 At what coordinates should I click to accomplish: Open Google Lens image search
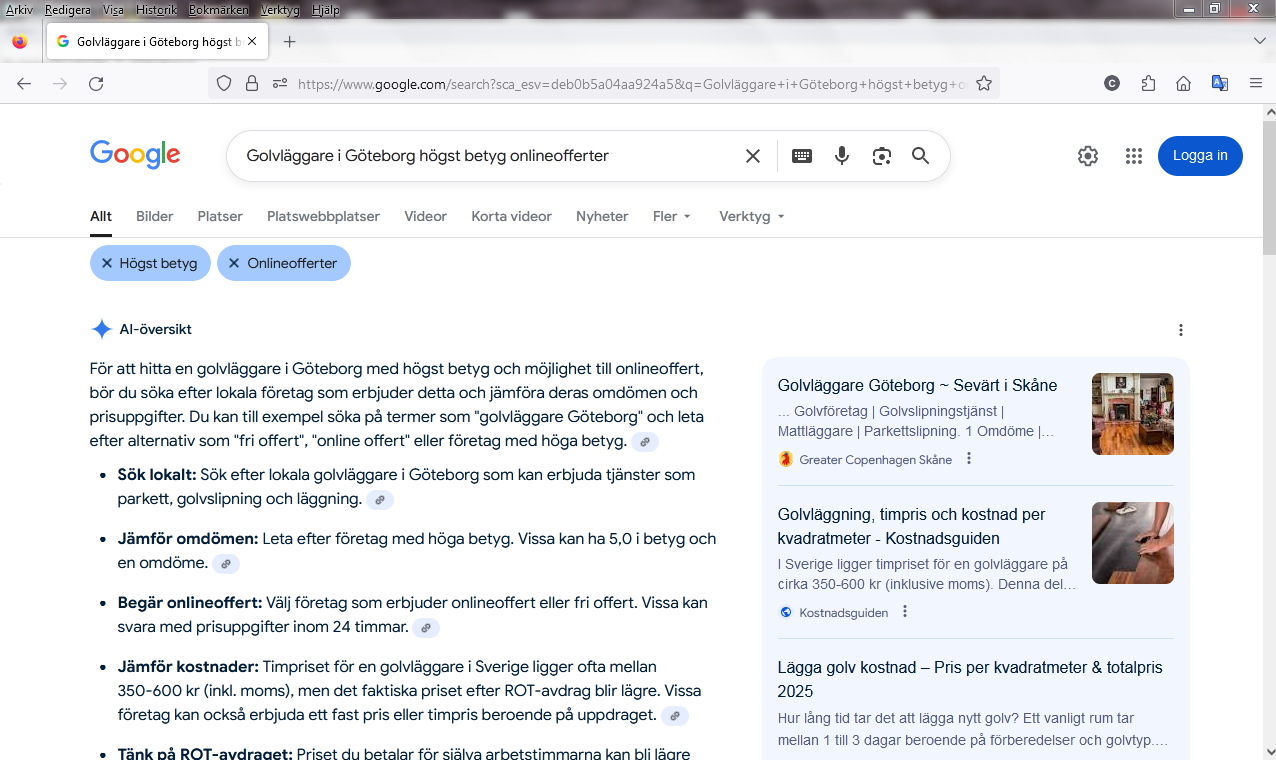pos(881,156)
